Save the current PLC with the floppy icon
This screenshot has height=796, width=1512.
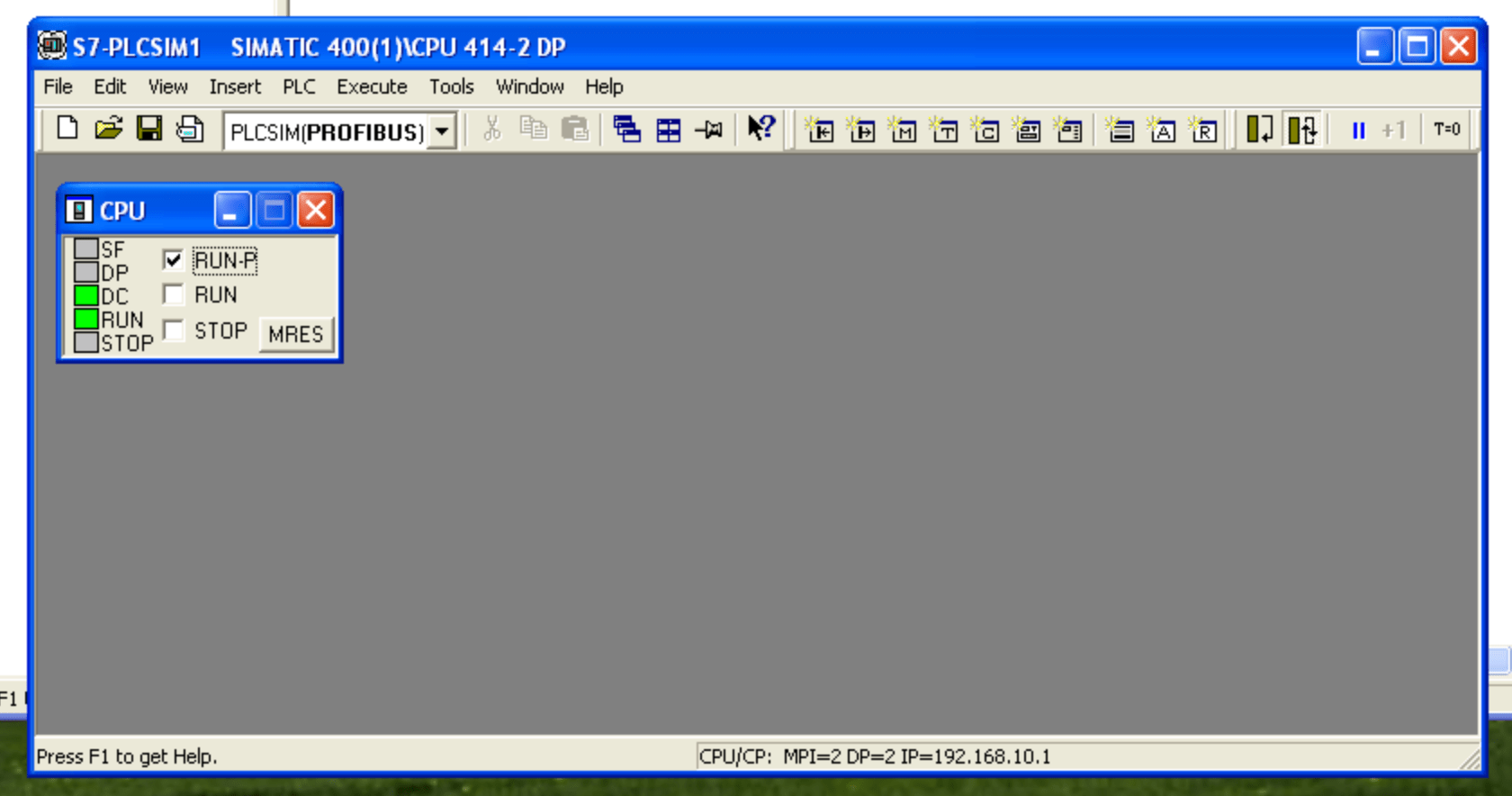149,130
